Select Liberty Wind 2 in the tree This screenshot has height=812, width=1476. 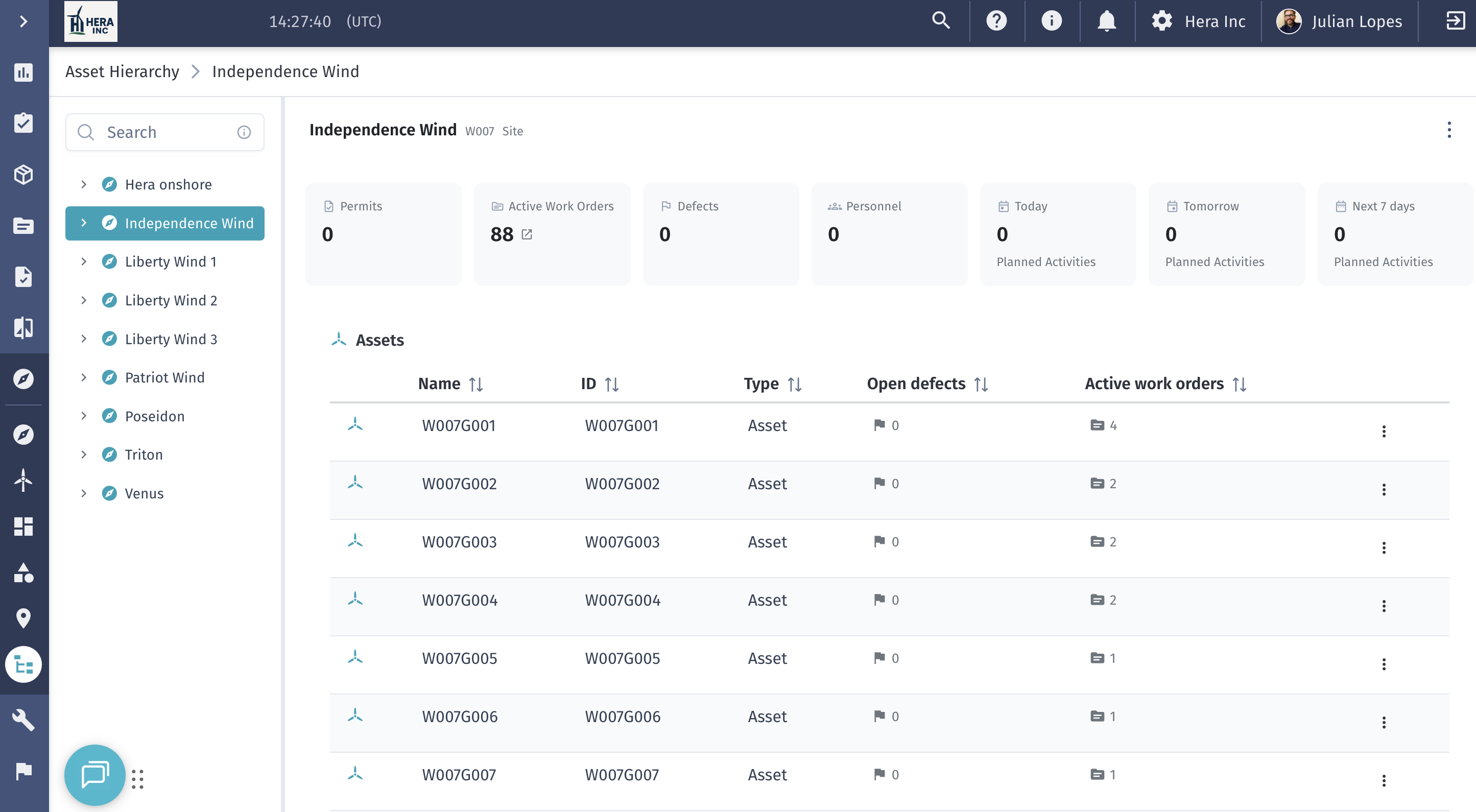point(171,300)
